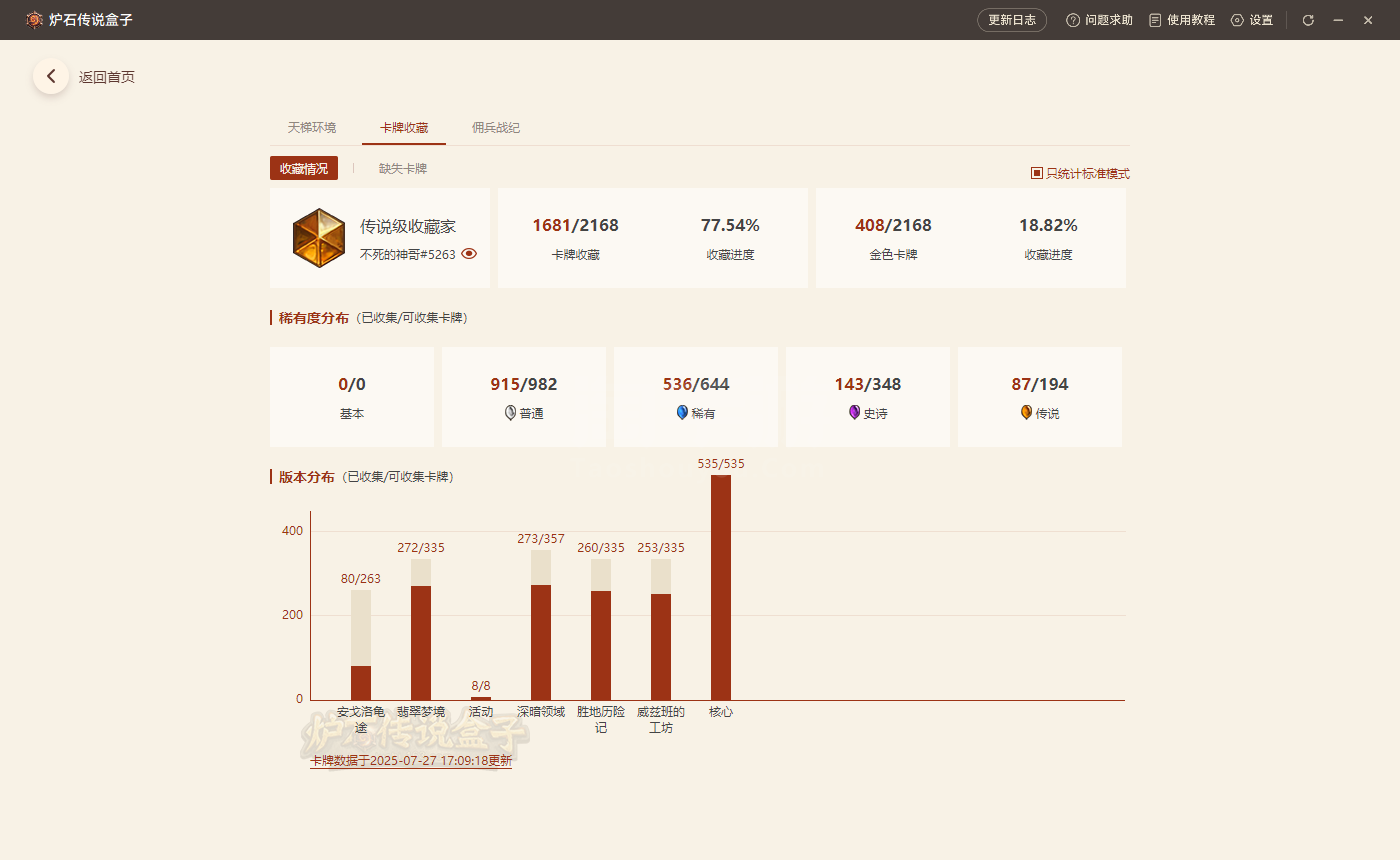This screenshot has height=860, width=1400.
Task: Click the 威兹班的工坊 chart bar
Action: tap(661, 629)
